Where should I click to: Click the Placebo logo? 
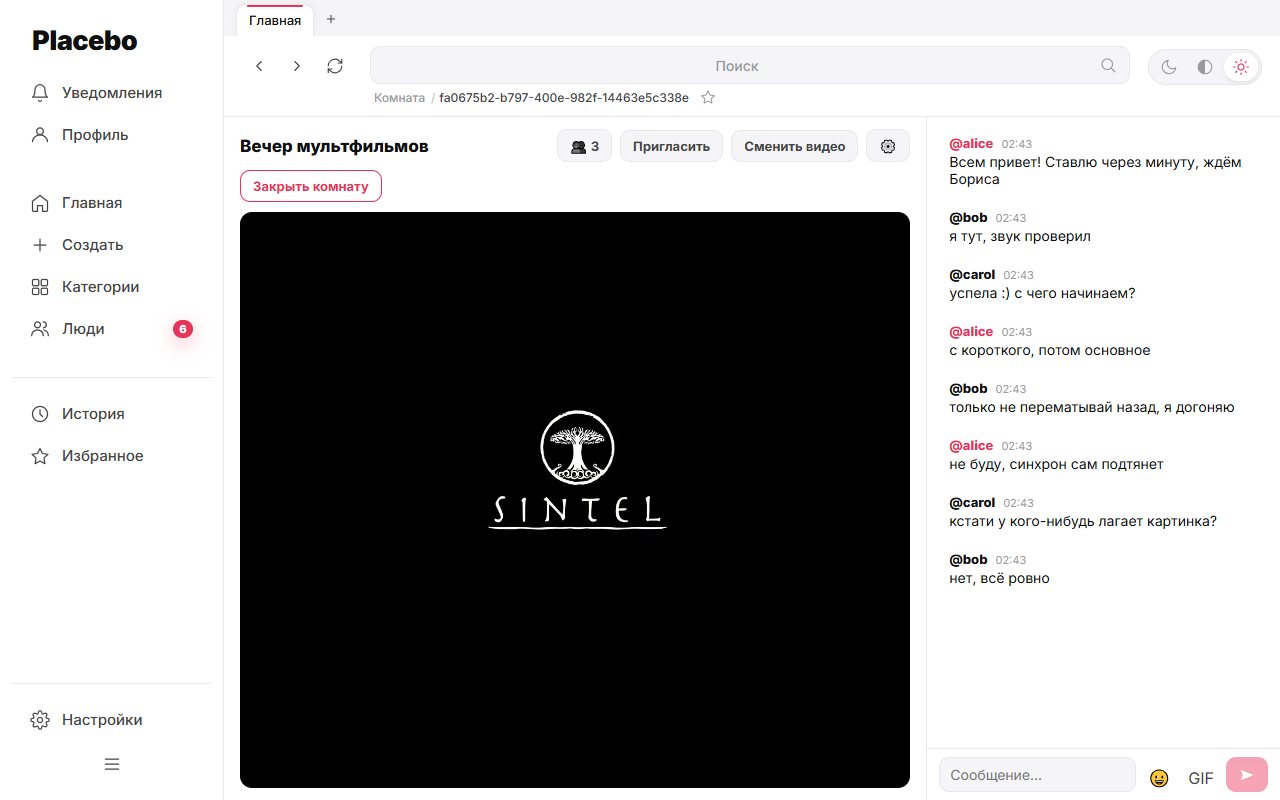coord(85,40)
